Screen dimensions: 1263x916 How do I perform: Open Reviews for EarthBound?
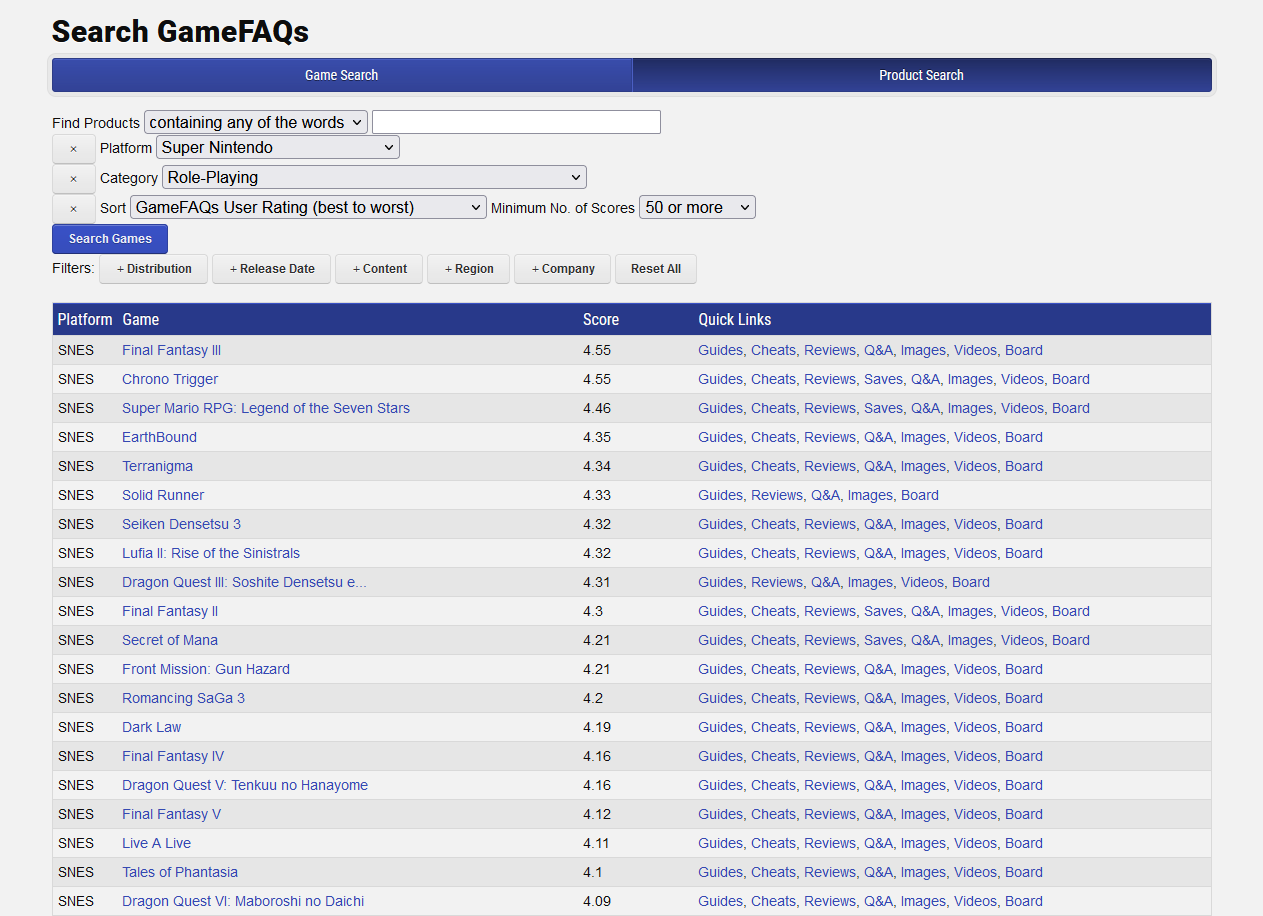pyautogui.click(x=830, y=437)
